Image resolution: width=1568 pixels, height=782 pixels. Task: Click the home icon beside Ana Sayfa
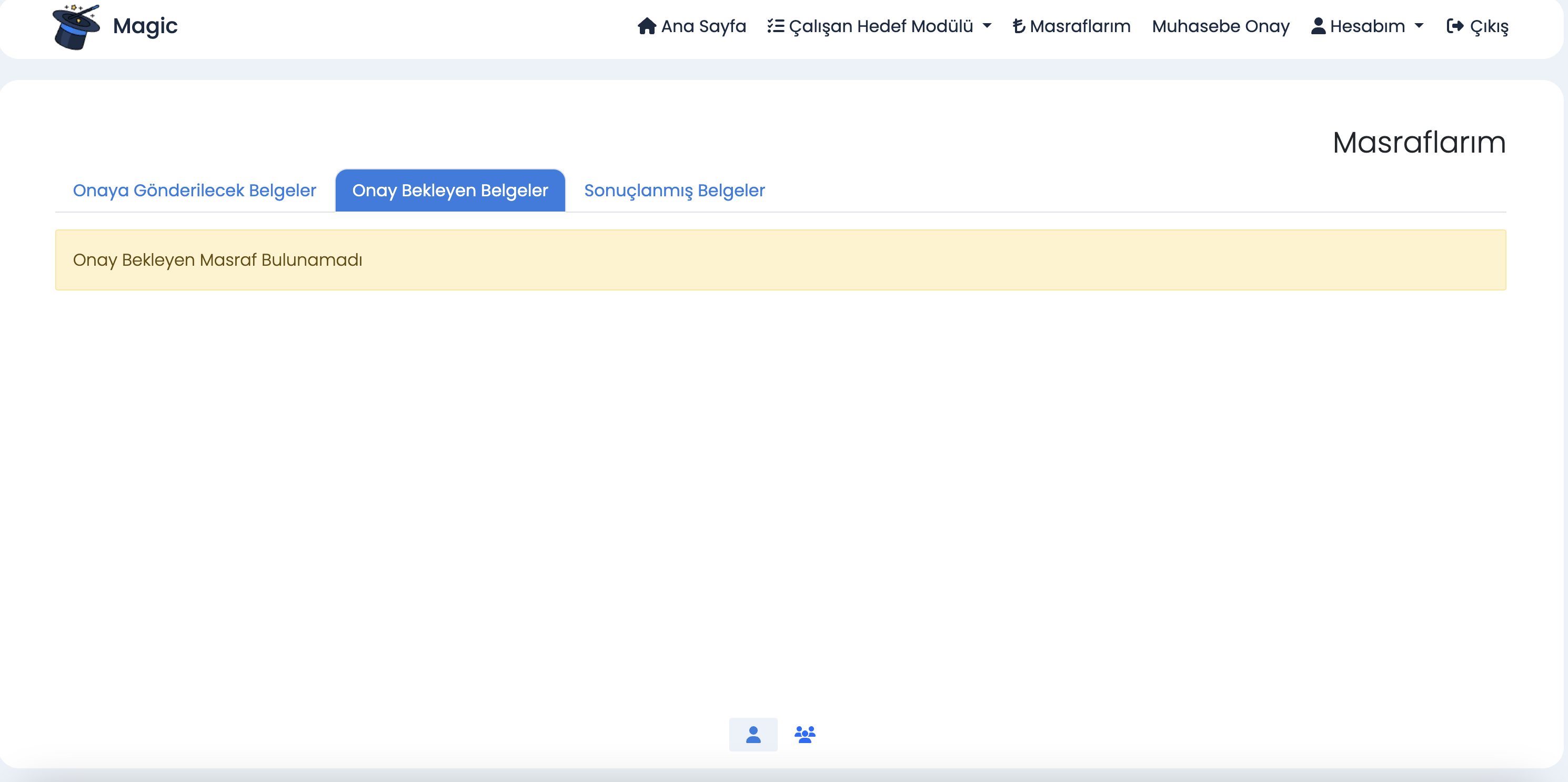[x=647, y=26]
